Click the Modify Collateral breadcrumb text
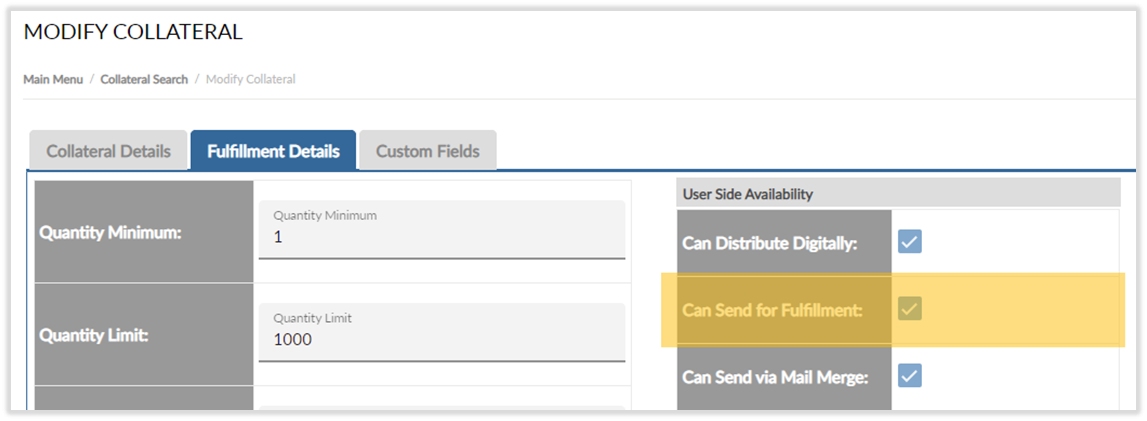 [x=250, y=79]
